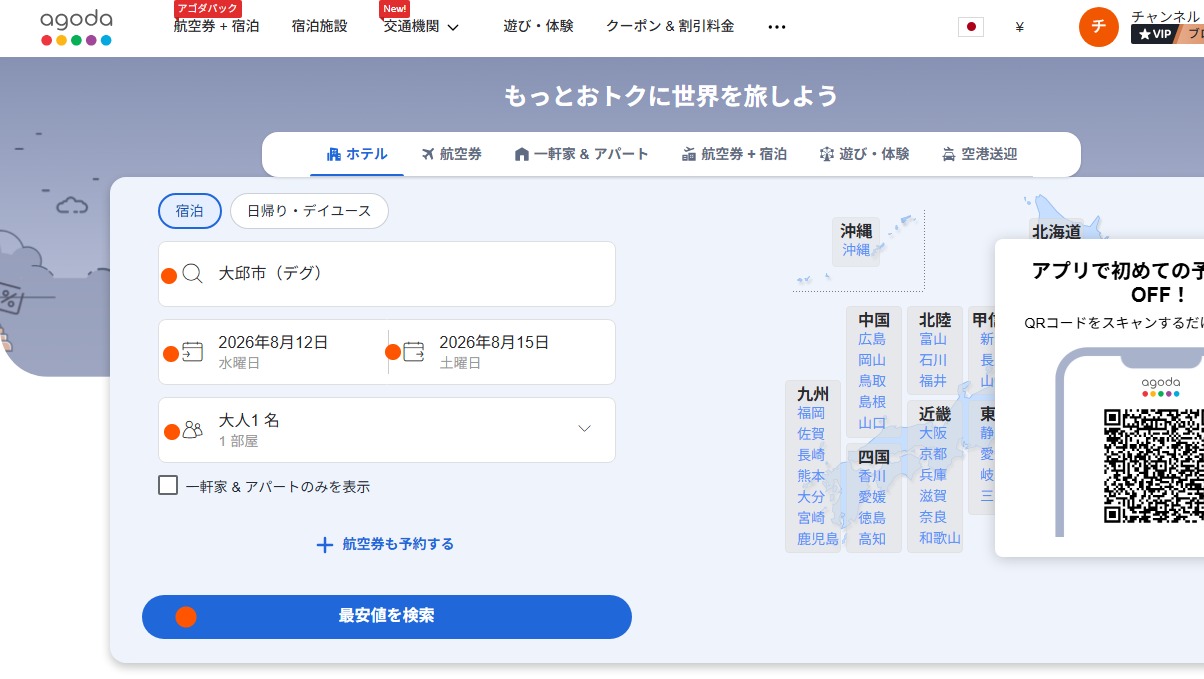Screen dimensions: 1204x679
Task: Select 兵庫 in the 近畿 region
Action: point(933,475)
